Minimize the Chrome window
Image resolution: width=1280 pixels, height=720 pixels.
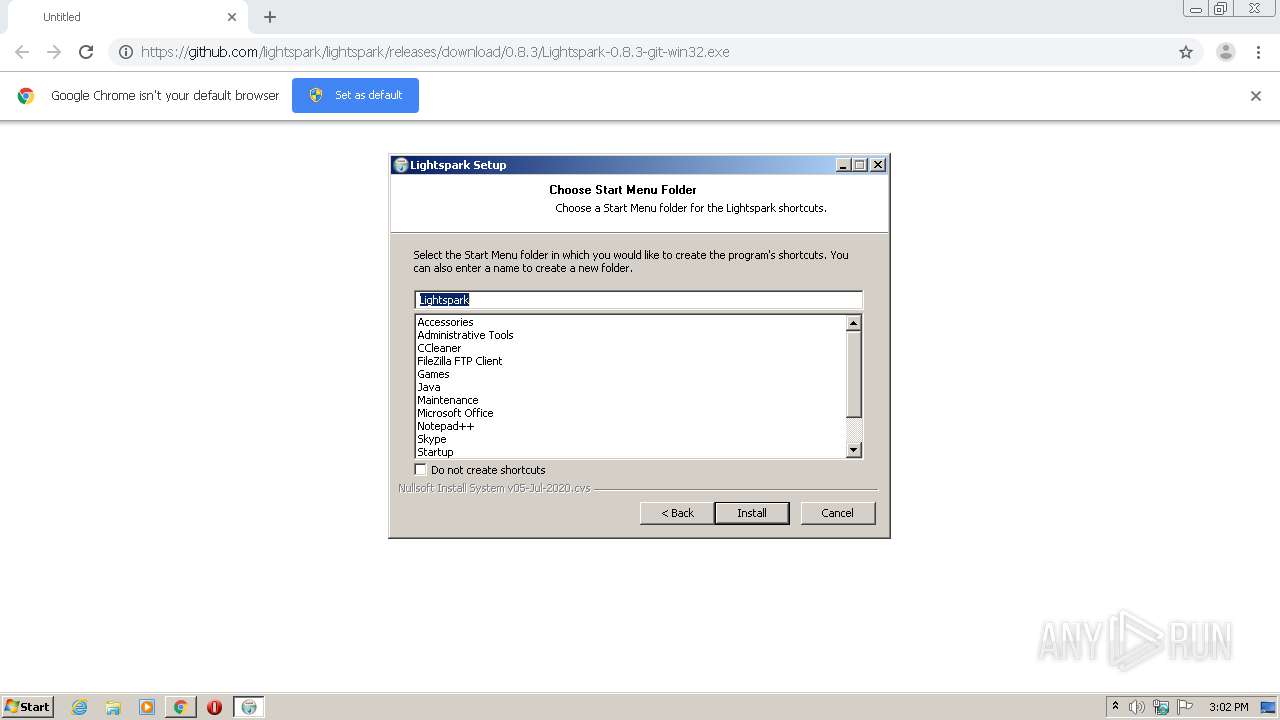[x=1196, y=9]
